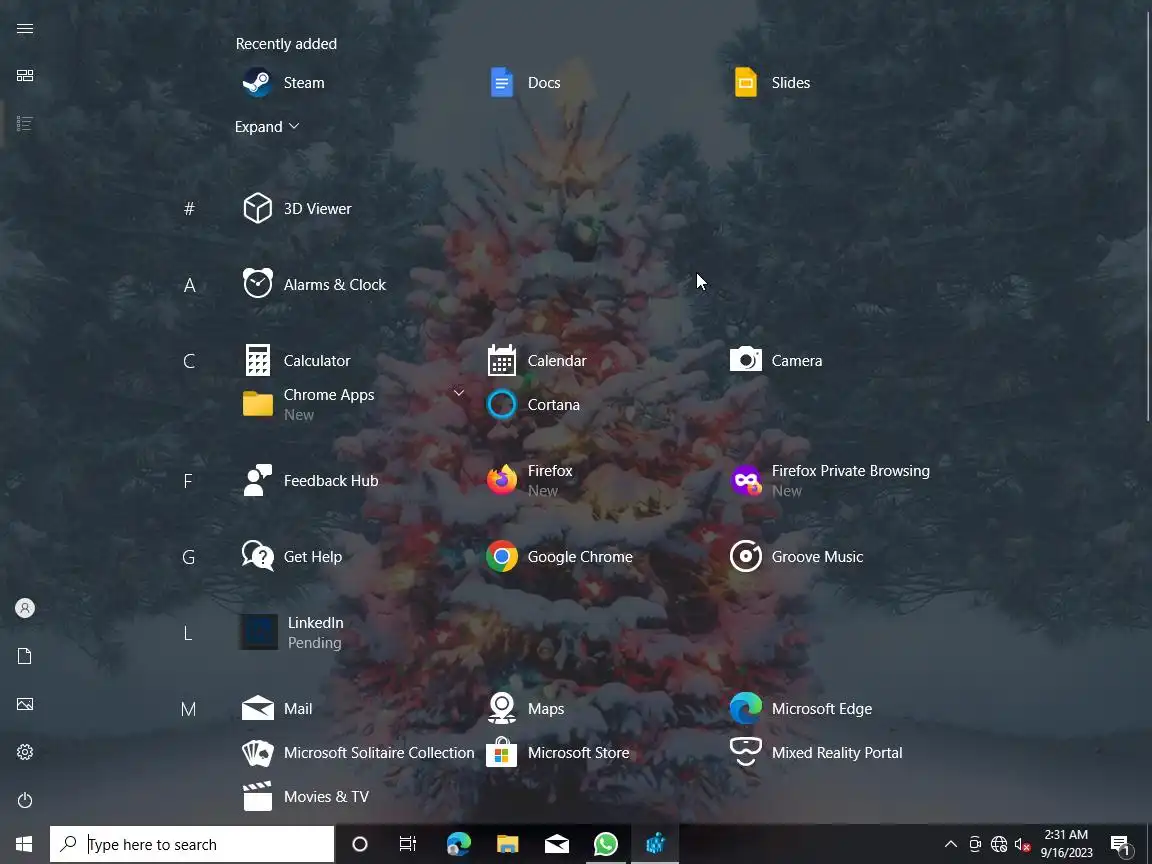The image size is (1152, 864).
Task: Open Groove Music
Action: point(796,557)
